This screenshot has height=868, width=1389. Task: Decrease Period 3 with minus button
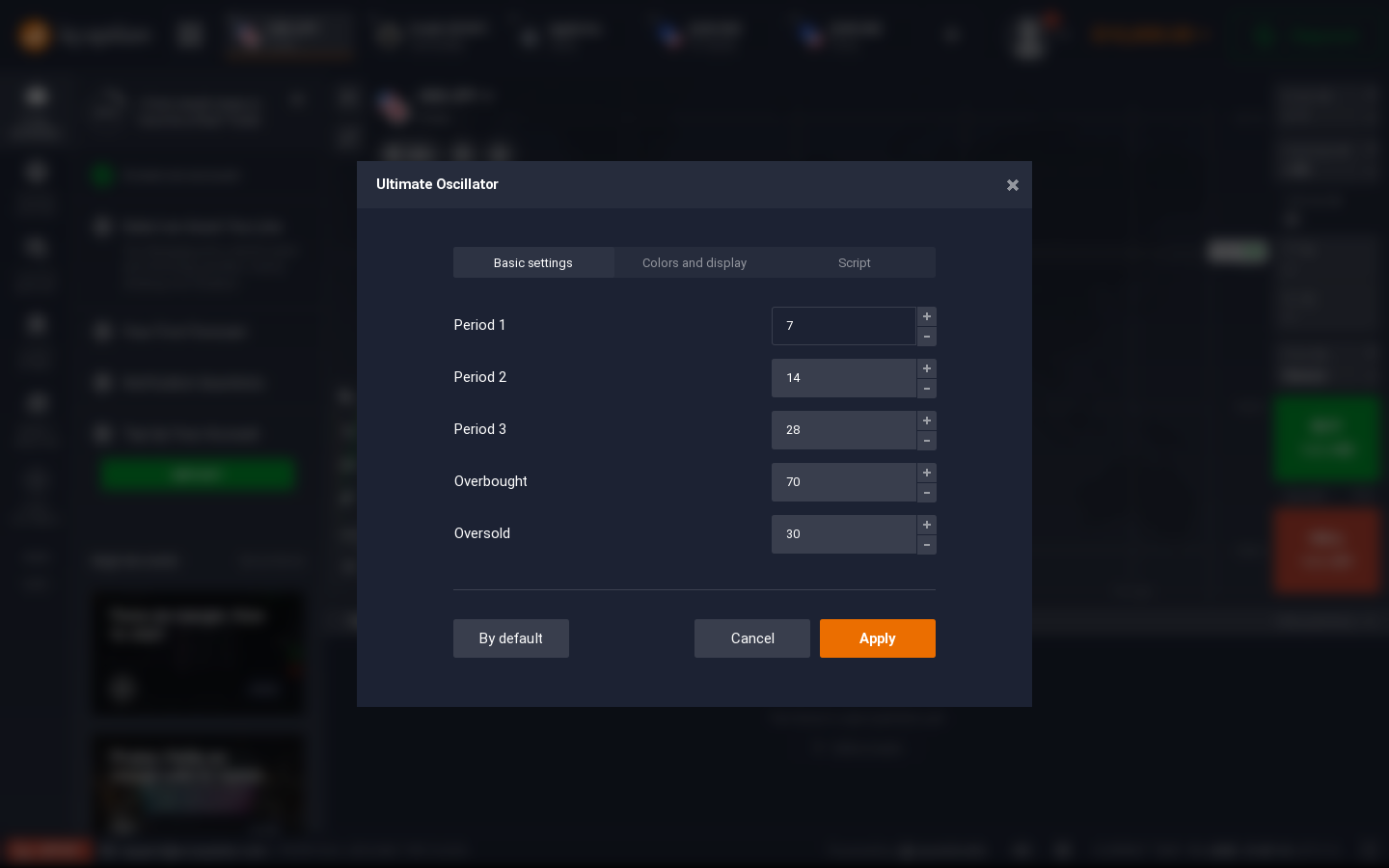(x=927, y=441)
